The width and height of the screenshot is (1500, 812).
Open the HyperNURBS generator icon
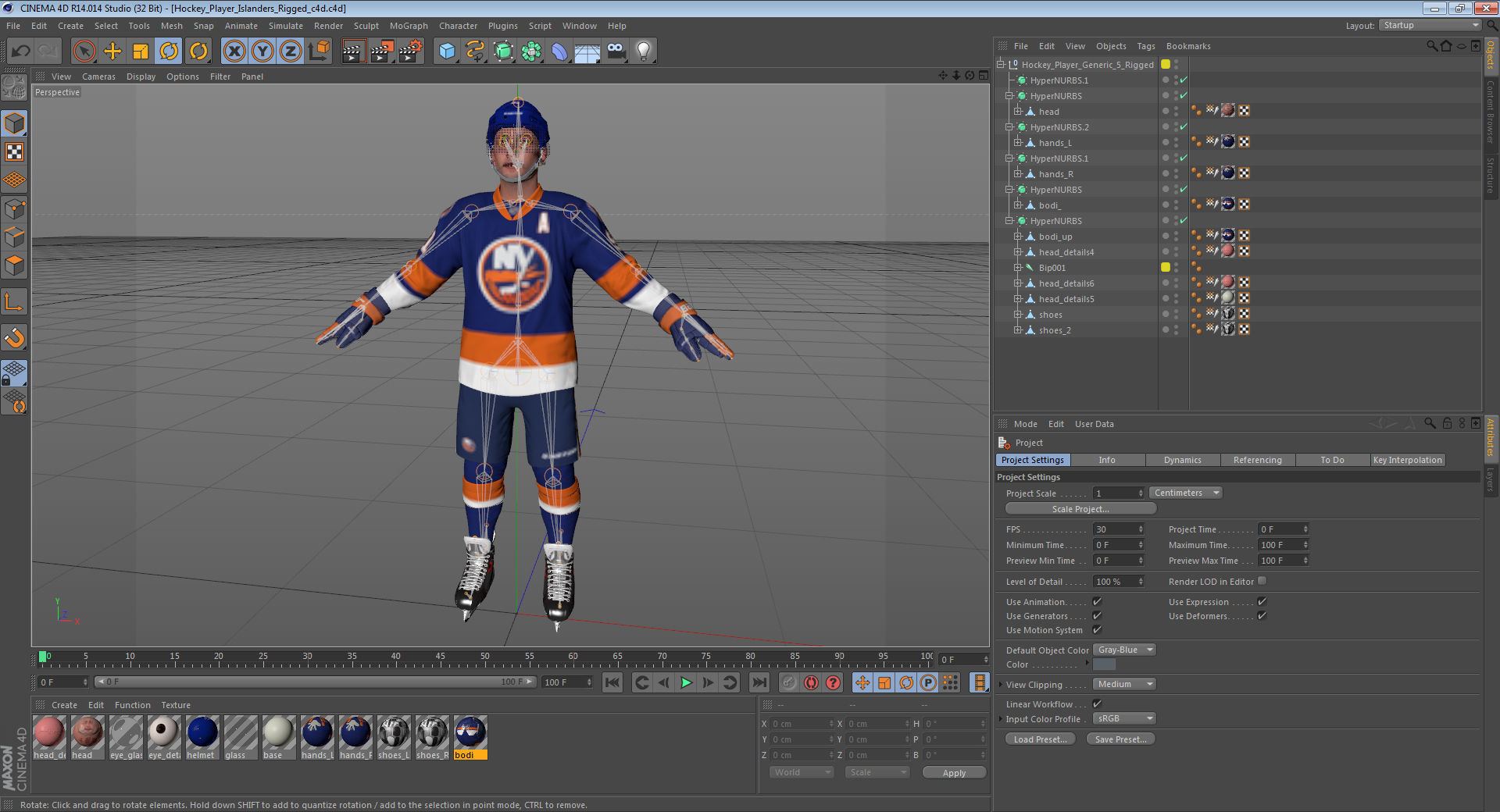pyautogui.click(x=503, y=52)
